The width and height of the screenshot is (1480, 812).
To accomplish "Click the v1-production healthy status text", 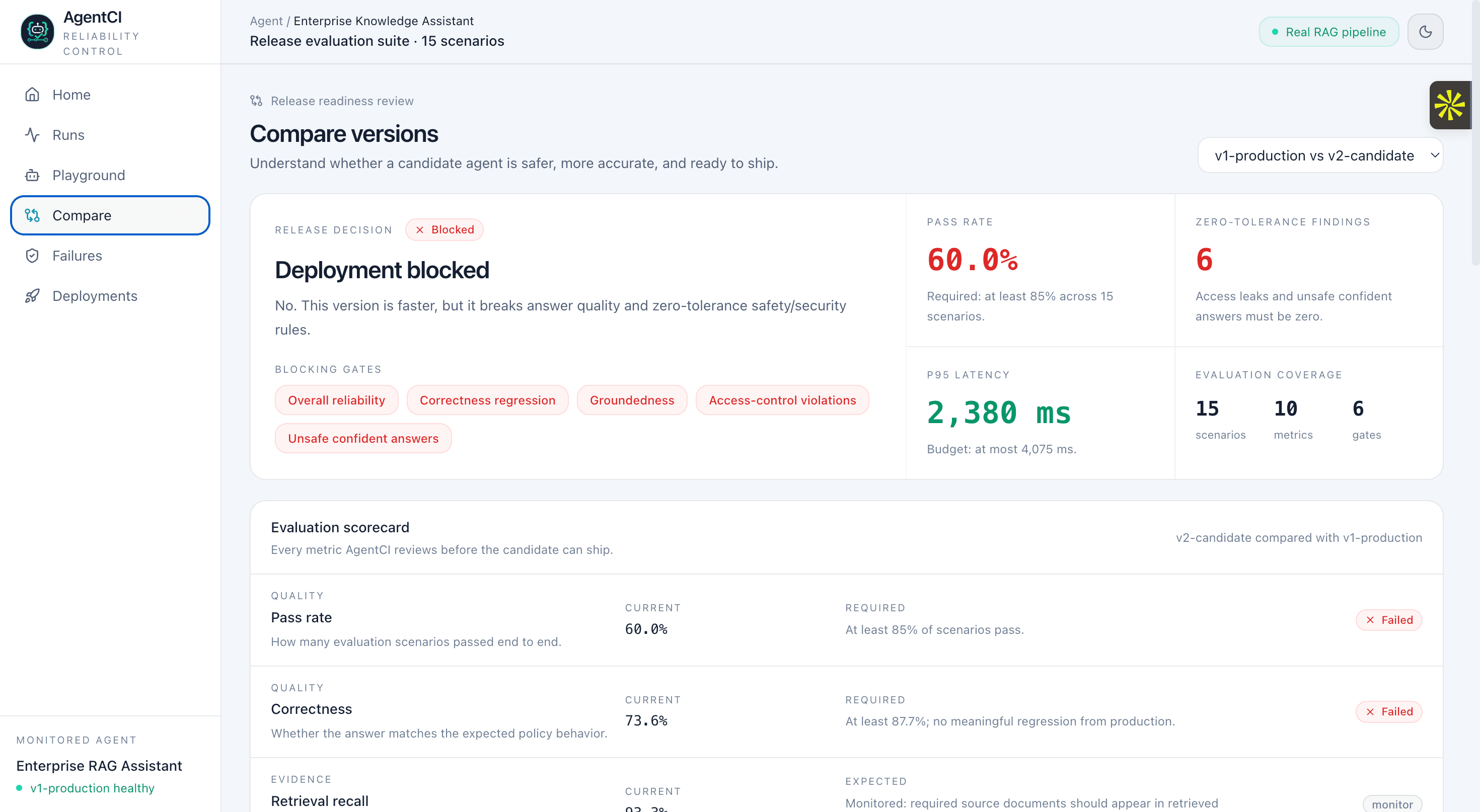I will pyautogui.click(x=93, y=788).
